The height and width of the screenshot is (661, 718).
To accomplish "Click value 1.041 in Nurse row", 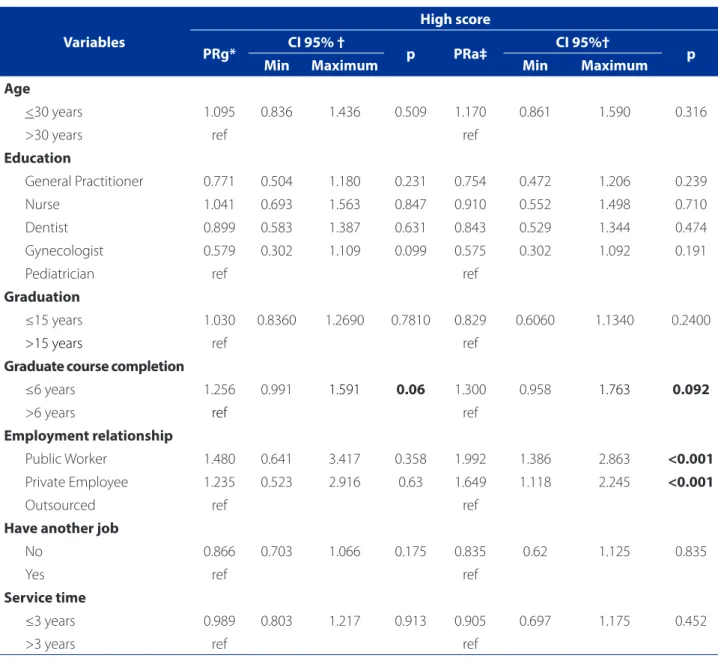I will point(219,205).
